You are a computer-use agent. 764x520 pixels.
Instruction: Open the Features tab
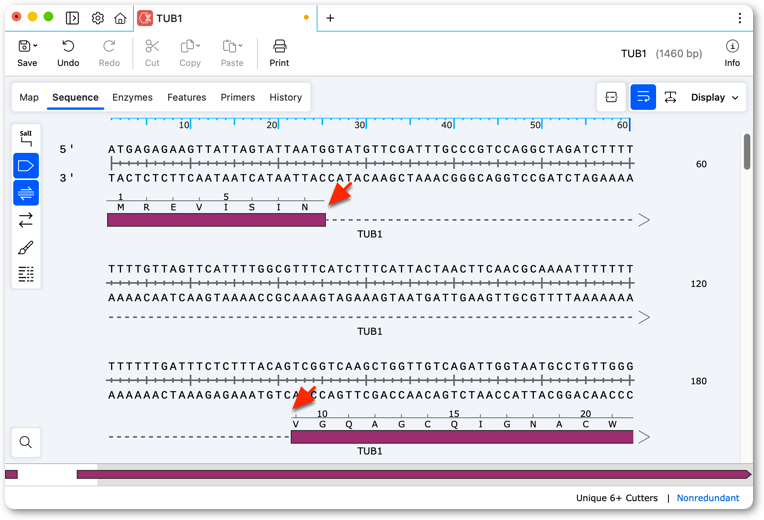pyautogui.click(x=187, y=97)
